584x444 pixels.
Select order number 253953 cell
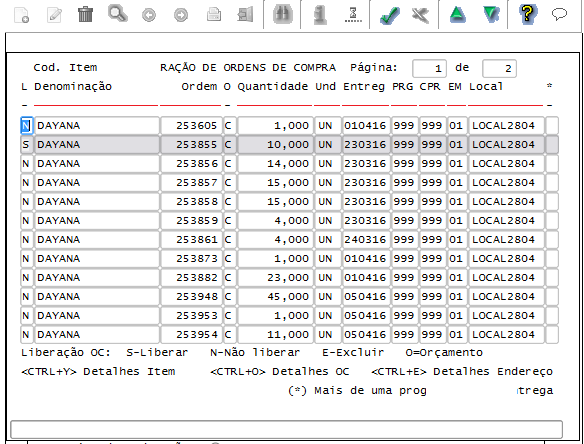[x=191, y=315]
